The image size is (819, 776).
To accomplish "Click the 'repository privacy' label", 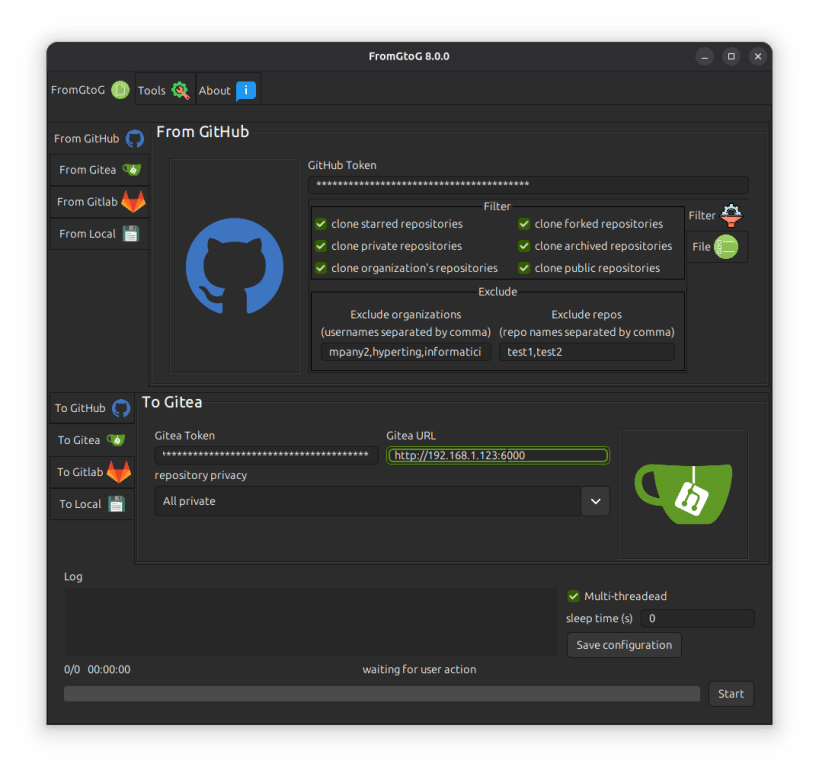I will 201,475.
